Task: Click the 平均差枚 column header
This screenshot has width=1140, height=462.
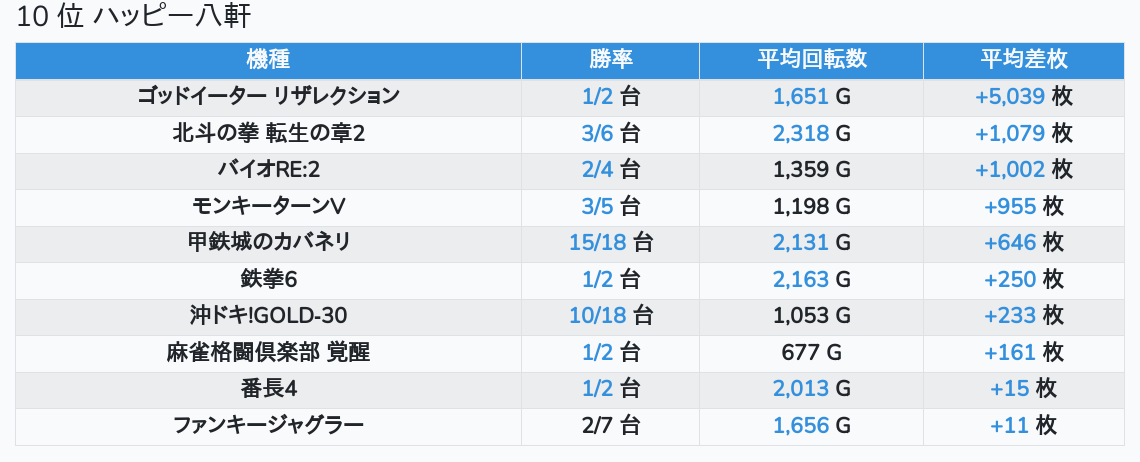Action: 1023,59
